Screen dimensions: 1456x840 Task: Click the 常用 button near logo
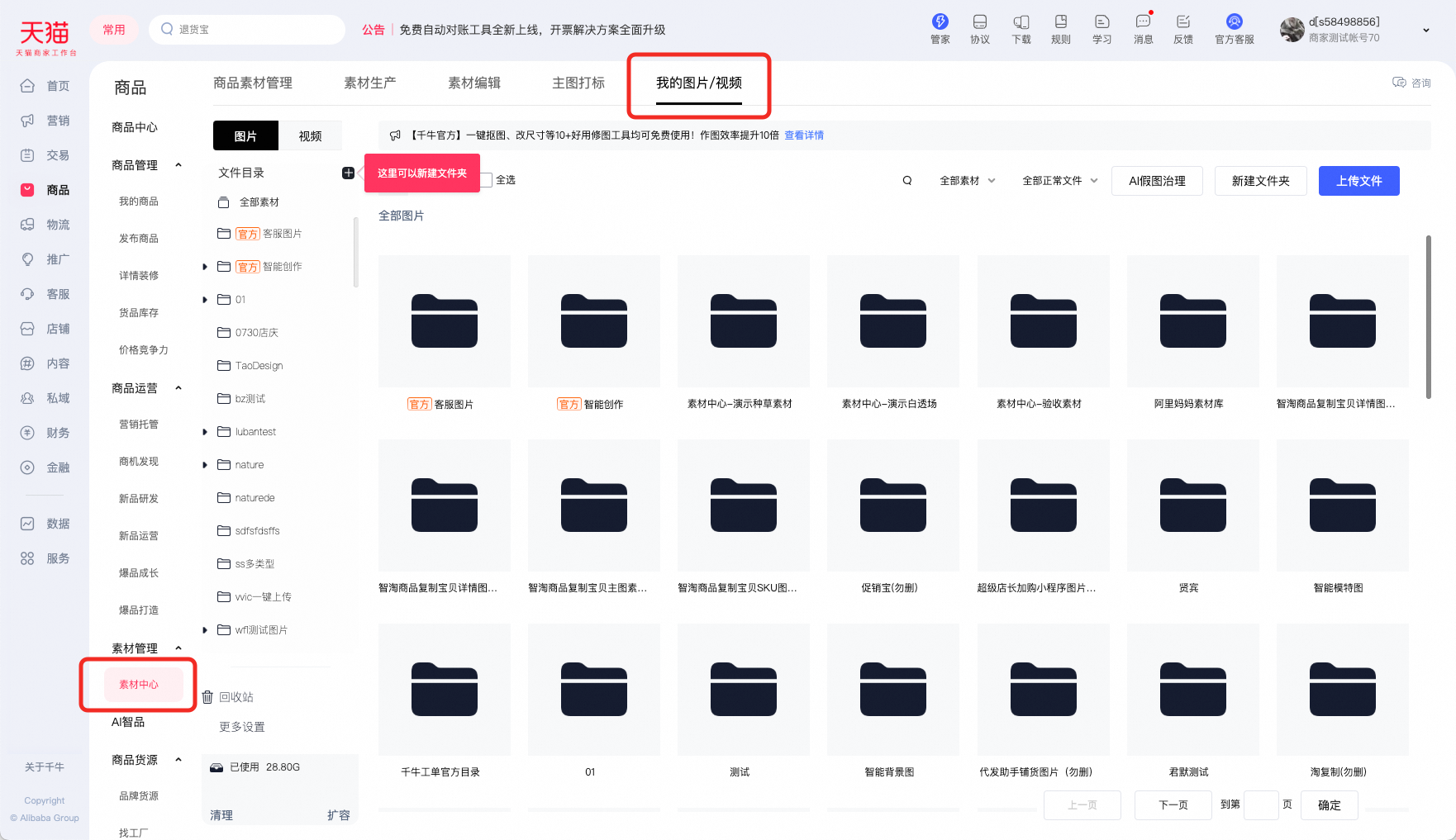click(114, 30)
